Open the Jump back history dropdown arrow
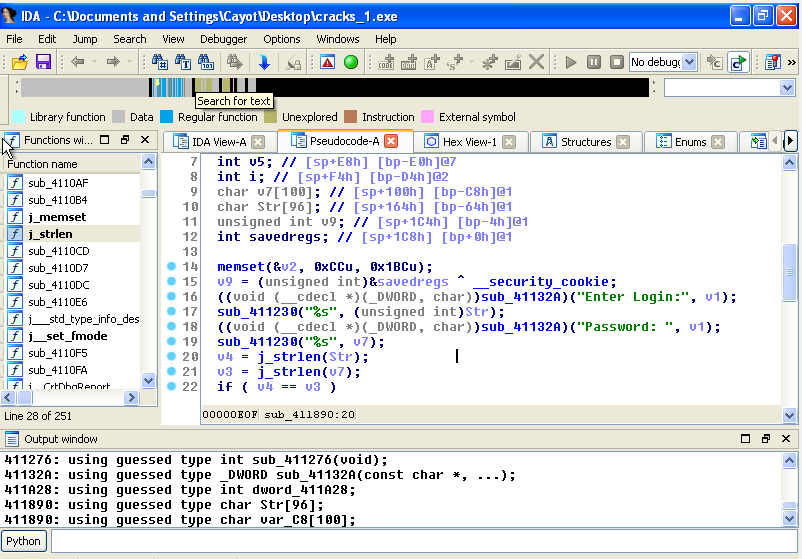The image size is (802, 559). tap(94, 62)
